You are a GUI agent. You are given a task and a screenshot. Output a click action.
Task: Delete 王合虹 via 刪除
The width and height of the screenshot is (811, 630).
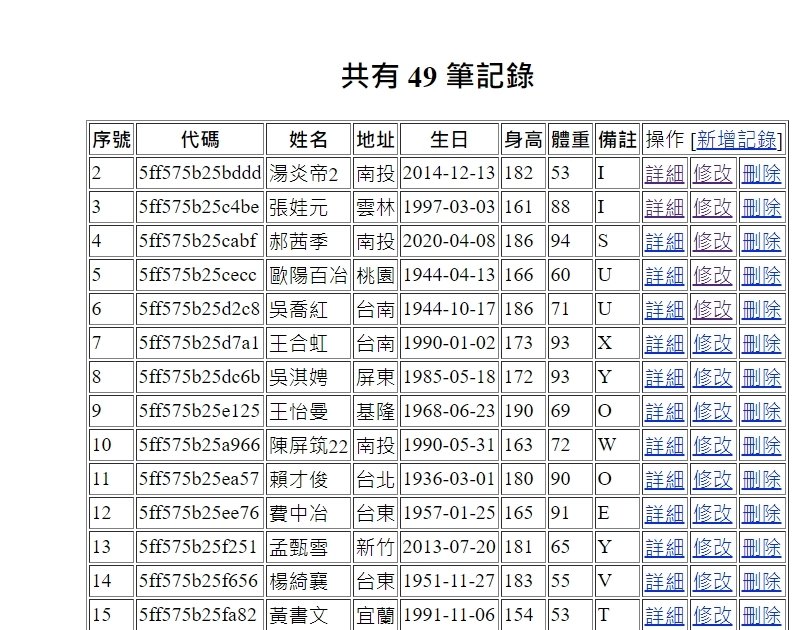[x=761, y=344]
